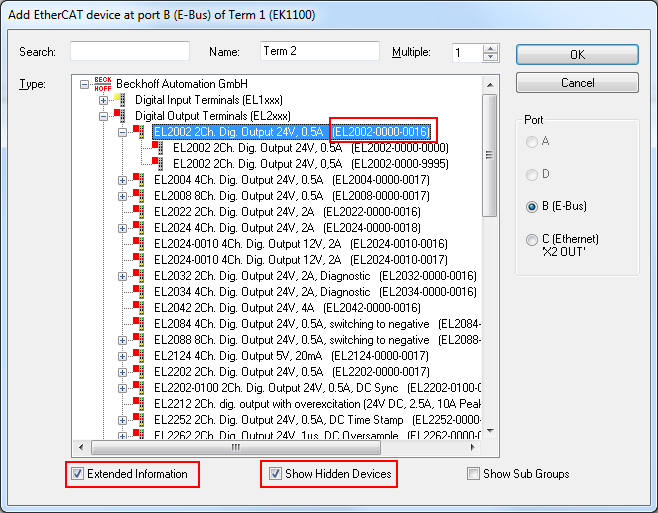Image resolution: width=658 pixels, height=513 pixels.
Task: Click Digital Input Terminals (EL1xxx) yellow terminal icon
Action: [120, 100]
